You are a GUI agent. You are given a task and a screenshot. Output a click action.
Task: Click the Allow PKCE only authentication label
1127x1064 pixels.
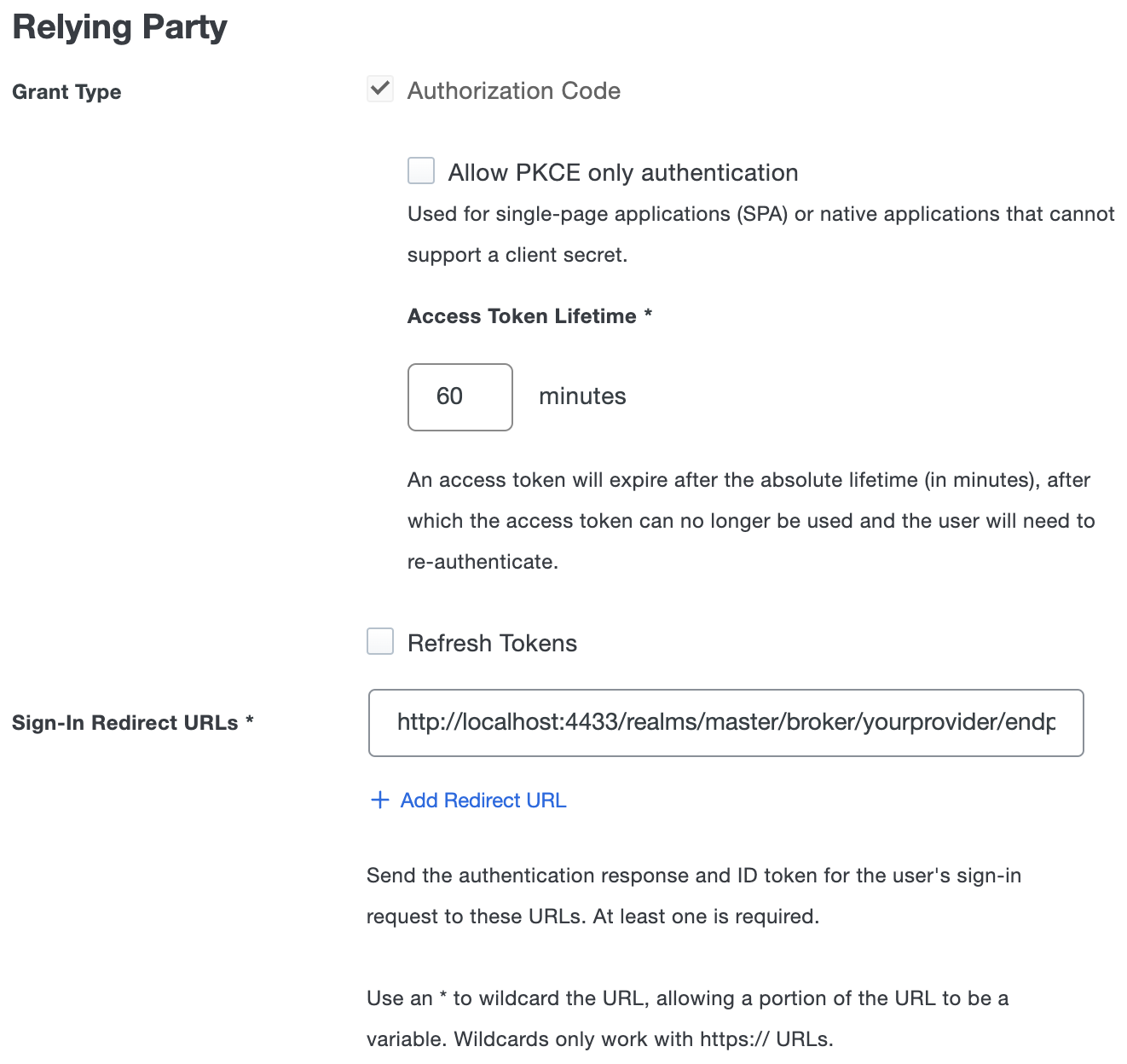[623, 171]
